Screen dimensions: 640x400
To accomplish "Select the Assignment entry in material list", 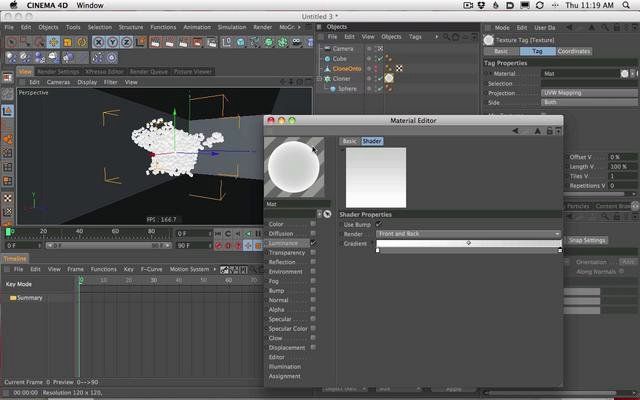I will [284, 376].
